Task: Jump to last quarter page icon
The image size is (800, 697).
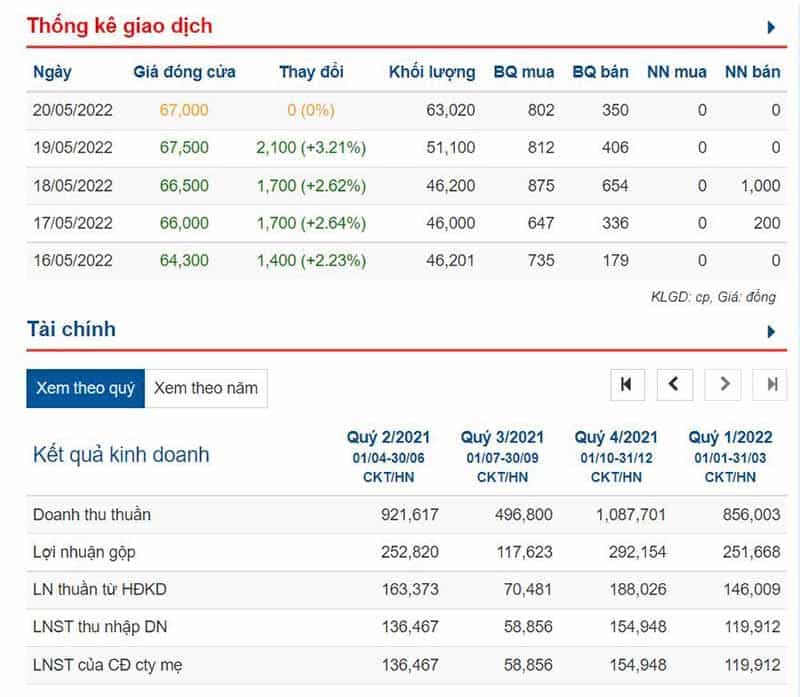Action: pyautogui.click(x=771, y=384)
